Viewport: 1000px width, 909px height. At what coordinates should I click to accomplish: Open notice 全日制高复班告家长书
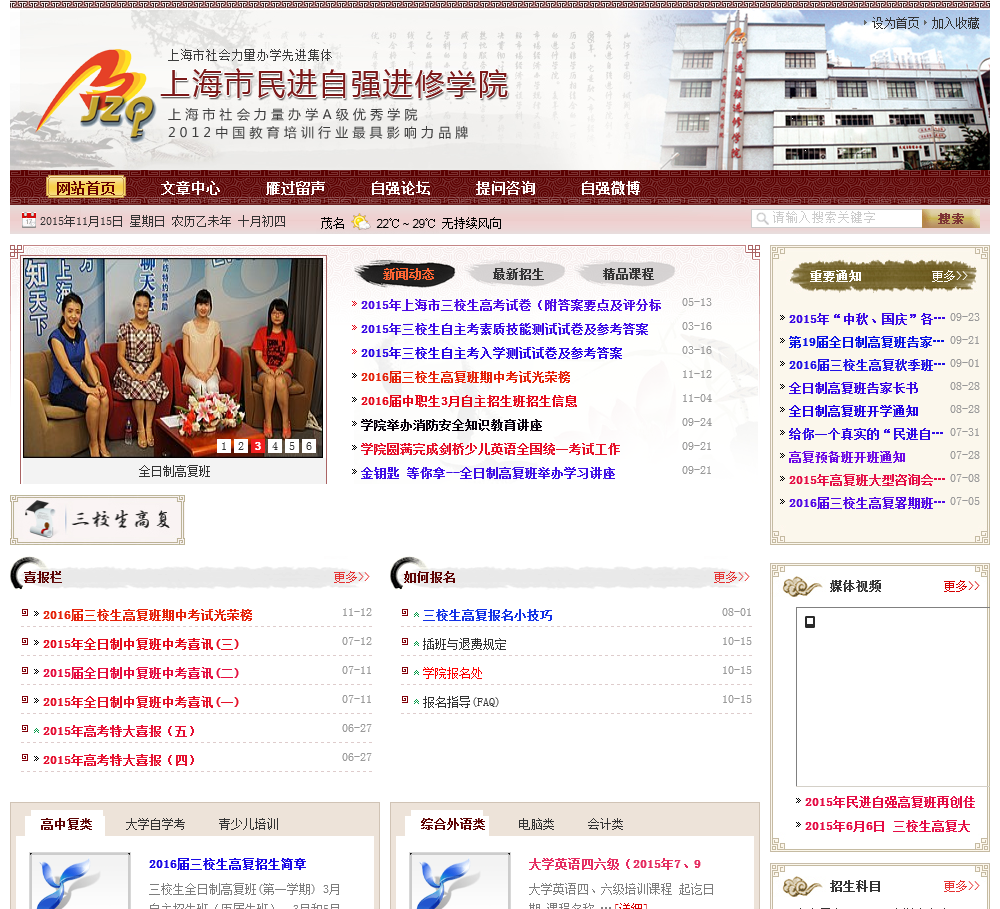point(854,388)
